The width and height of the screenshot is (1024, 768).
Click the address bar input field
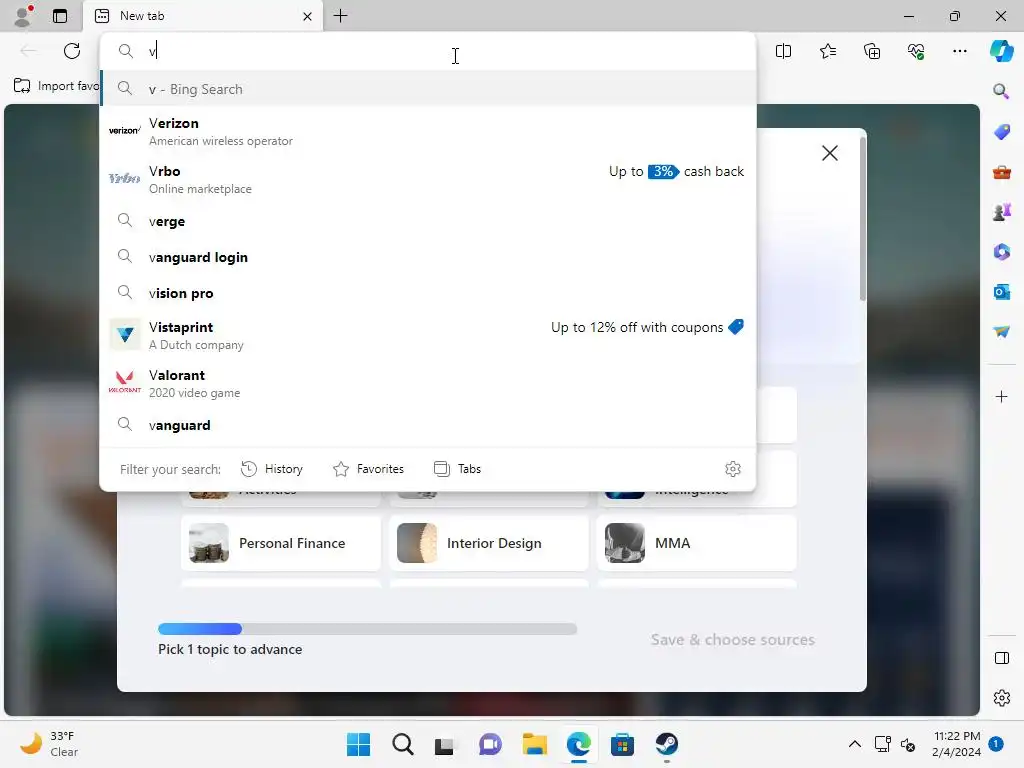(x=428, y=51)
